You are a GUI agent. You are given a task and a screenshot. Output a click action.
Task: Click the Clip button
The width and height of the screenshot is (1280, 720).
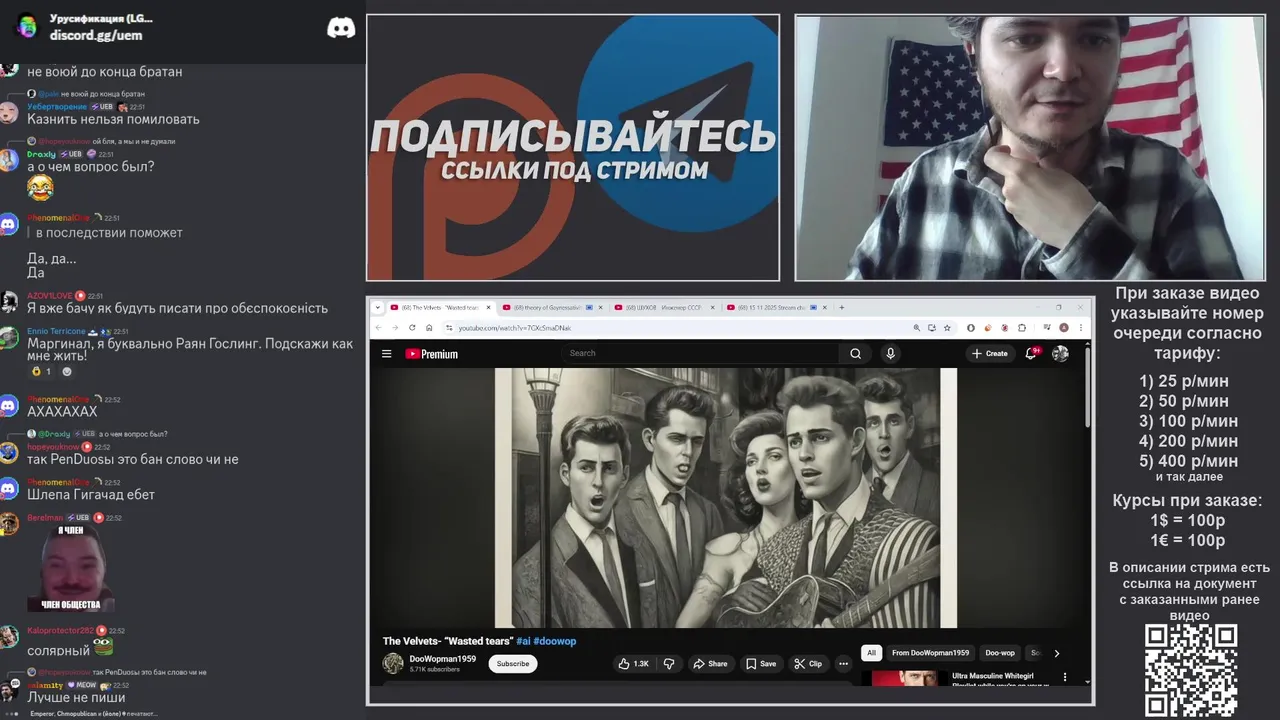(x=808, y=663)
